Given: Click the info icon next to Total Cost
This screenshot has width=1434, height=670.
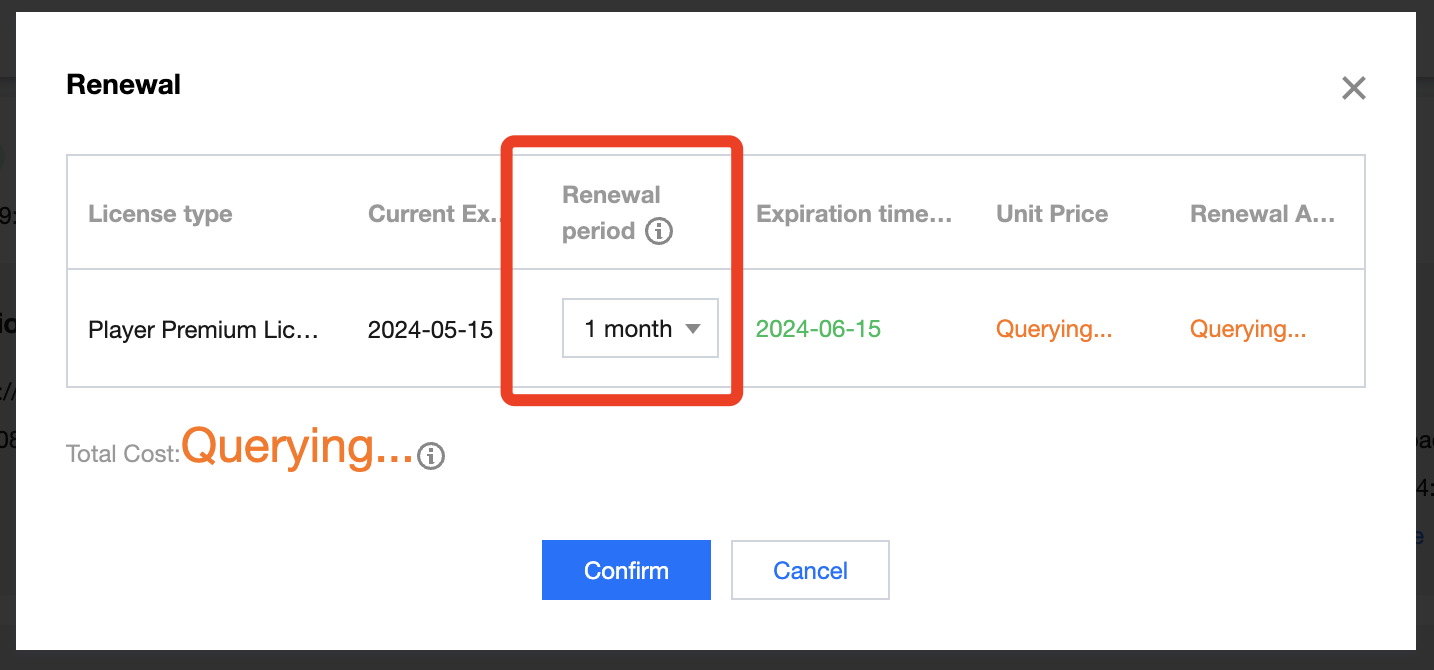Looking at the screenshot, I should [431, 456].
